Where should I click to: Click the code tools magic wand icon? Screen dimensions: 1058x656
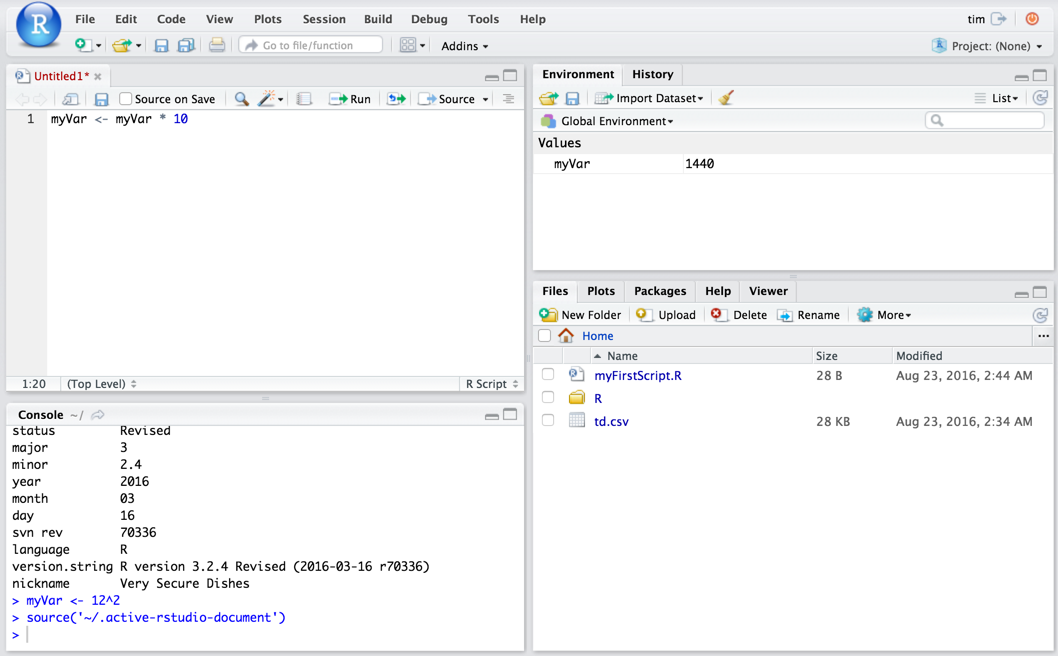(267, 99)
